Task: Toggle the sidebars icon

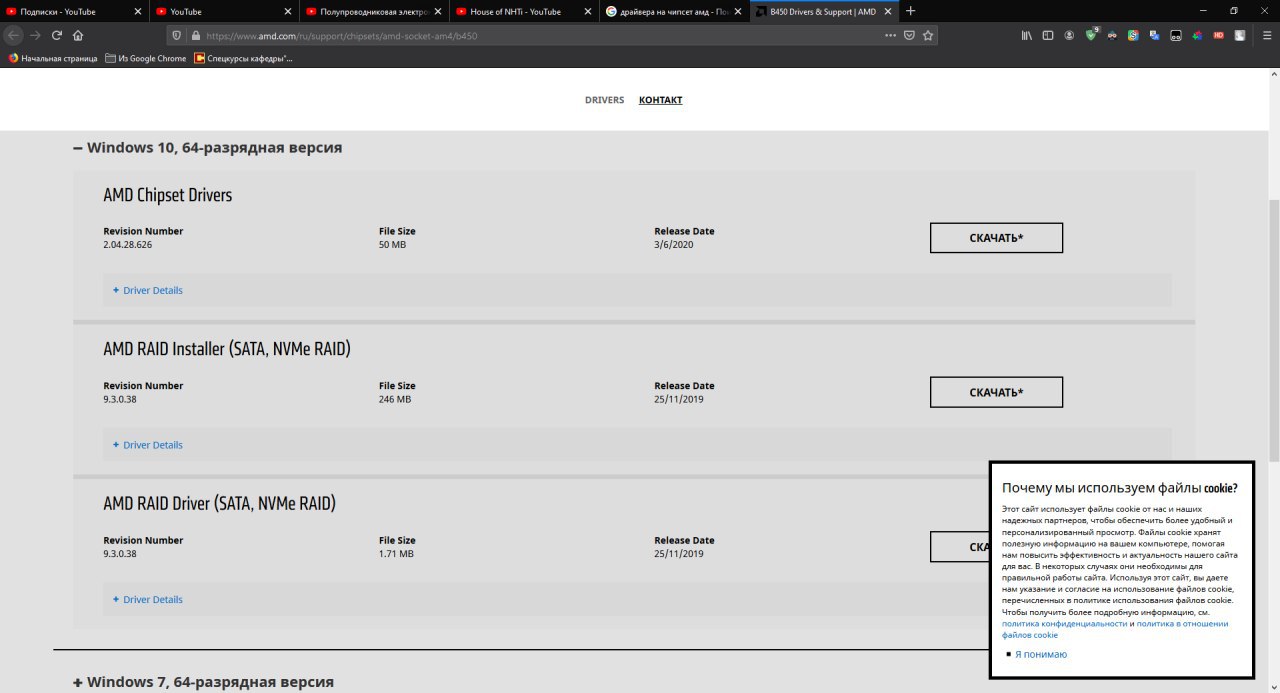Action: tap(1048, 35)
